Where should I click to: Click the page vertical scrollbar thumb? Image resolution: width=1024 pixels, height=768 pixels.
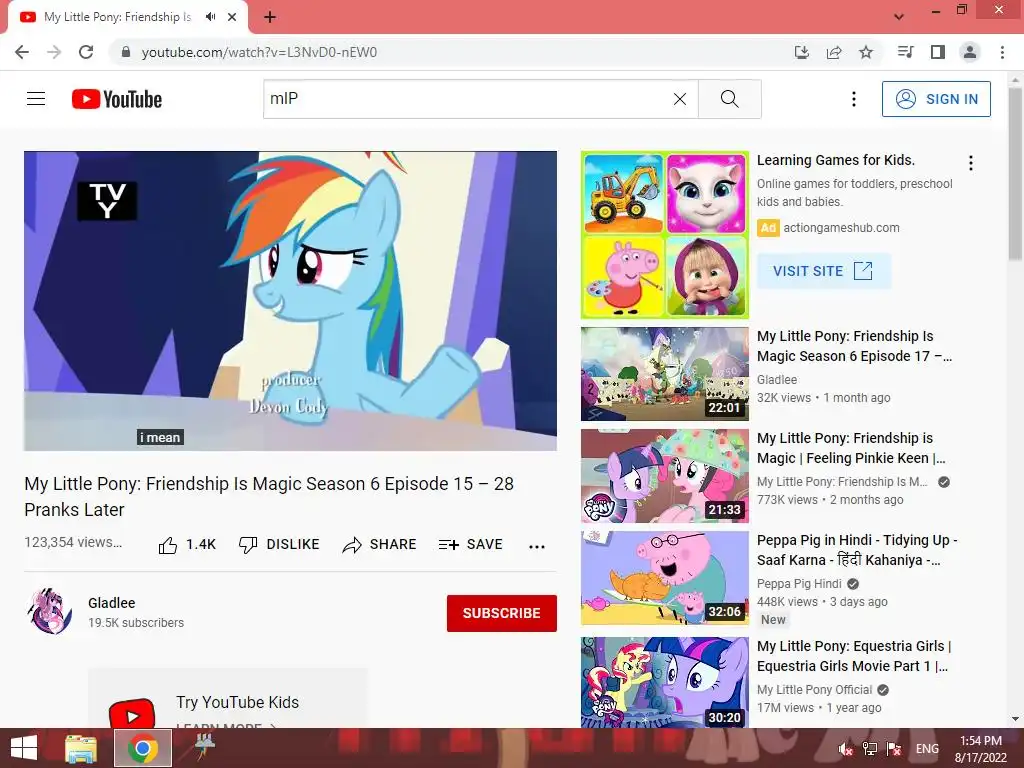(1015, 173)
